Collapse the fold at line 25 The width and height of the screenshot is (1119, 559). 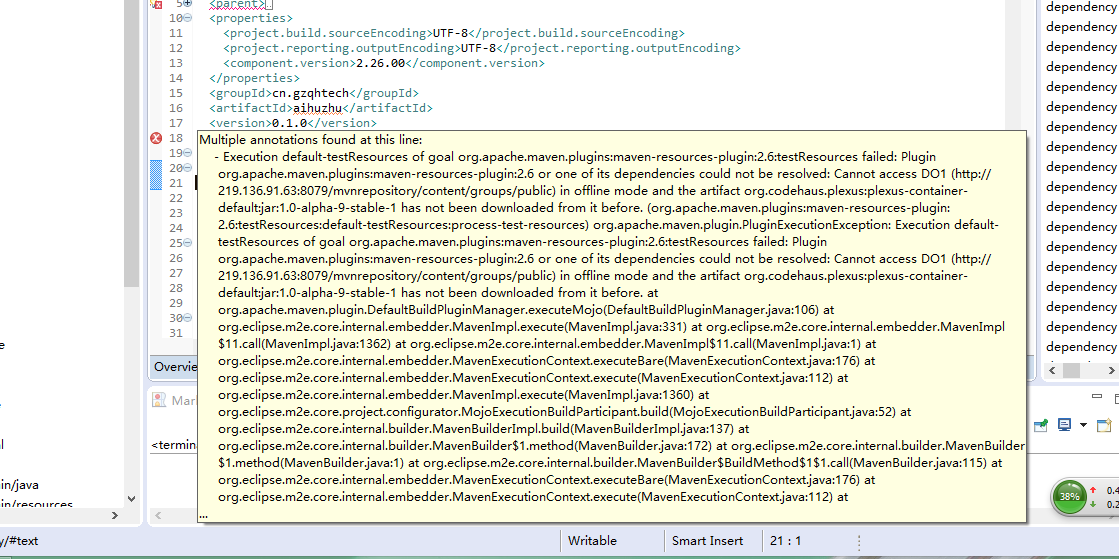coord(189,243)
